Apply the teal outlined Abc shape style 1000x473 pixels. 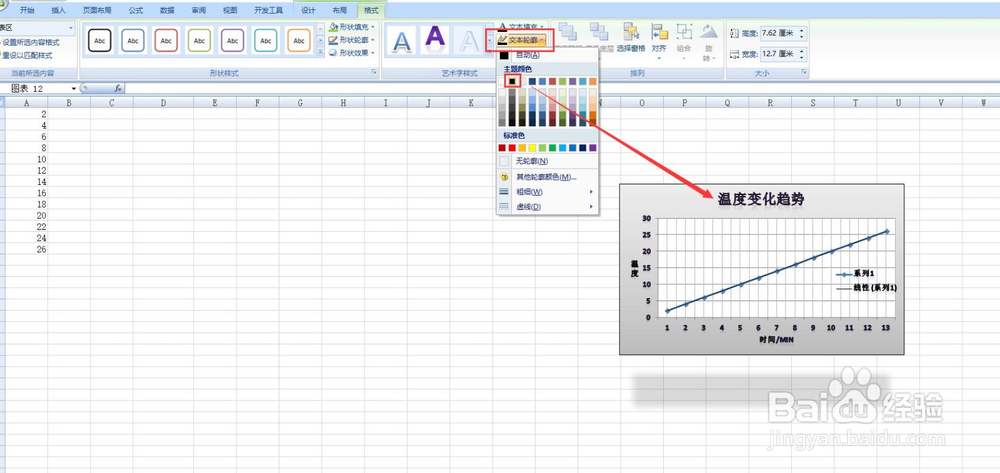pyautogui.click(x=266, y=40)
